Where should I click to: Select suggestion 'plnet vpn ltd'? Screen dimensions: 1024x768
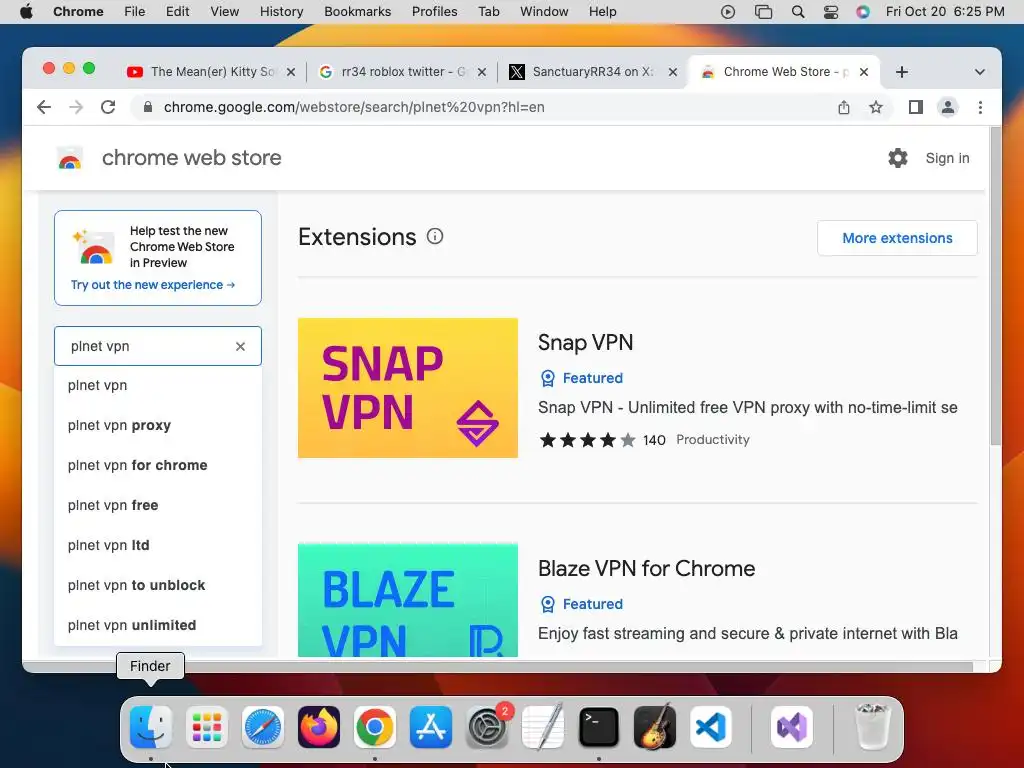click(158, 545)
